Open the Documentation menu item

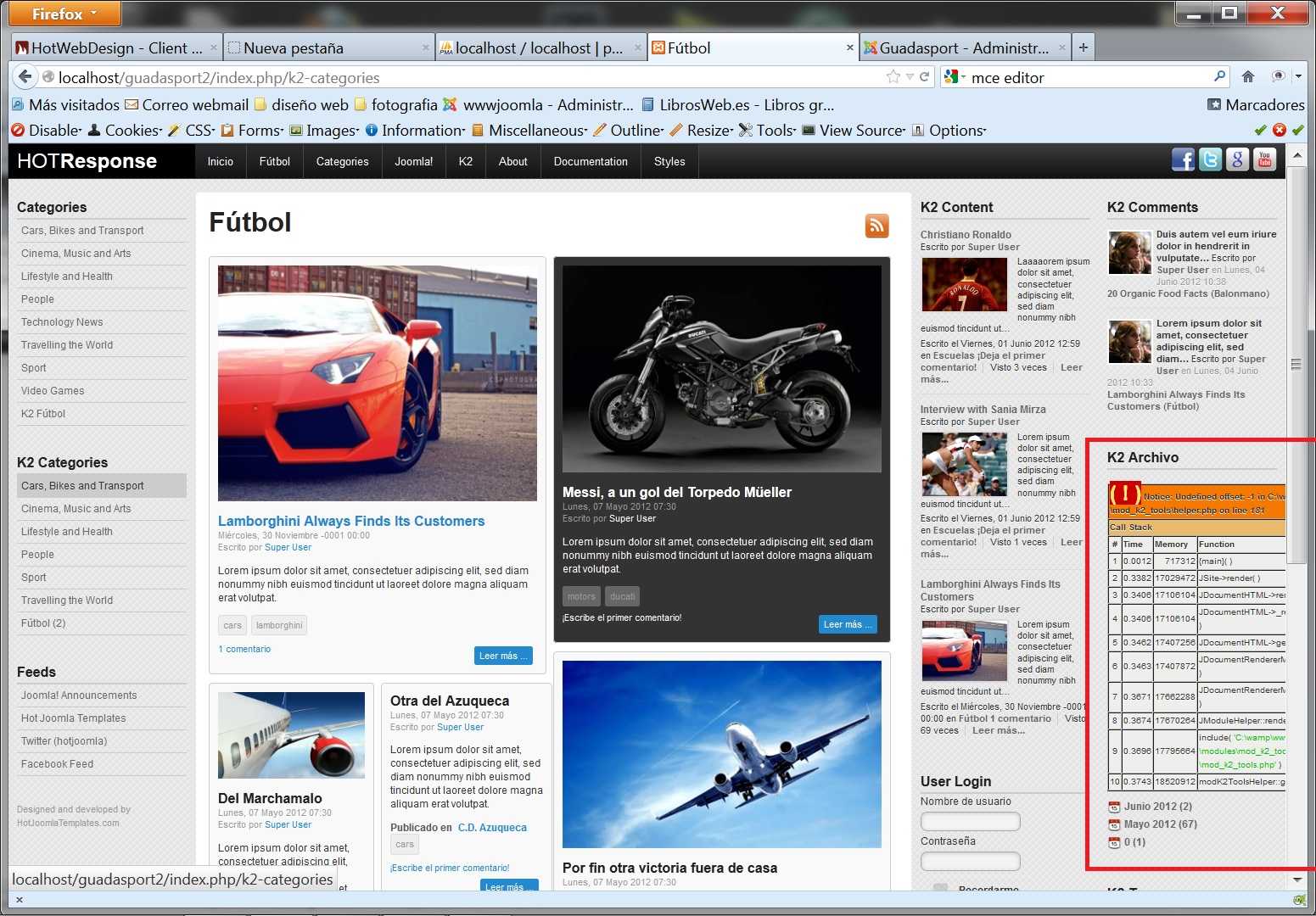(591, 162)
